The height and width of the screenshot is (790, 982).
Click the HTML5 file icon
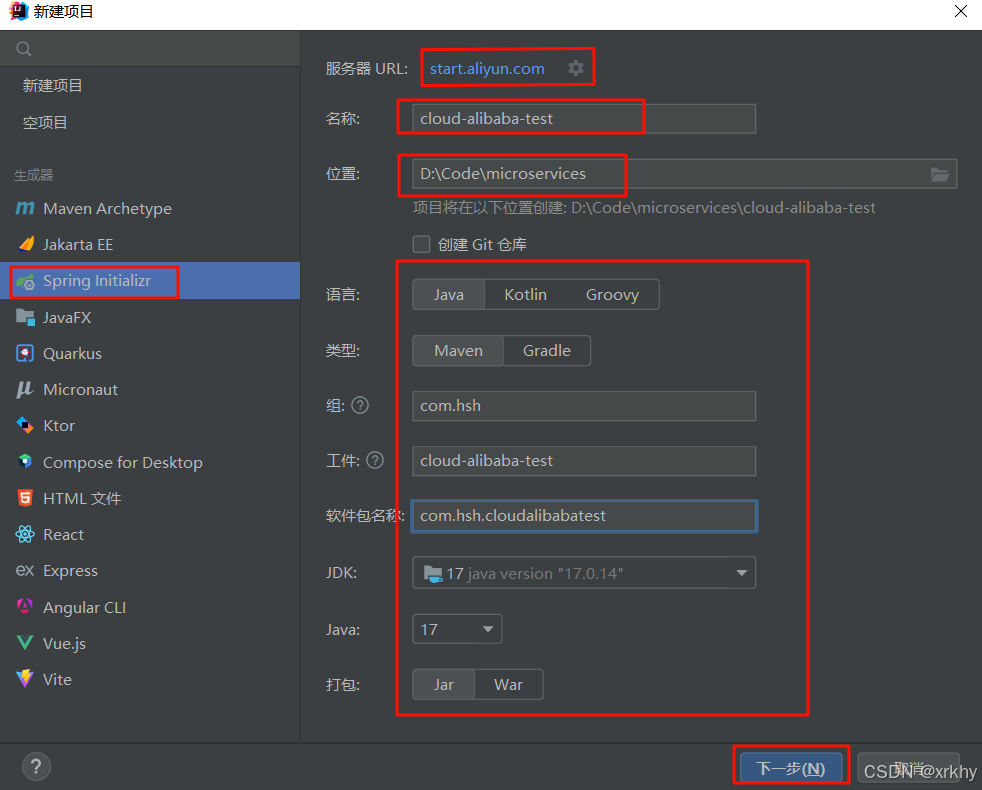click(25, 498)
